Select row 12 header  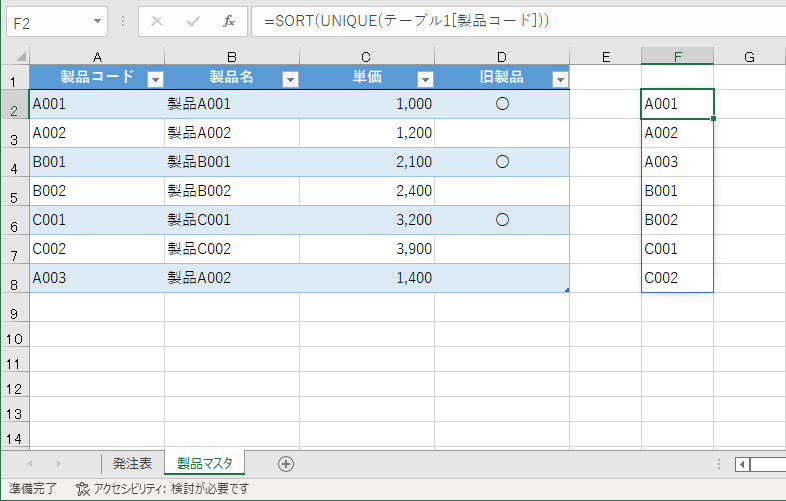(x=15, y=384)
